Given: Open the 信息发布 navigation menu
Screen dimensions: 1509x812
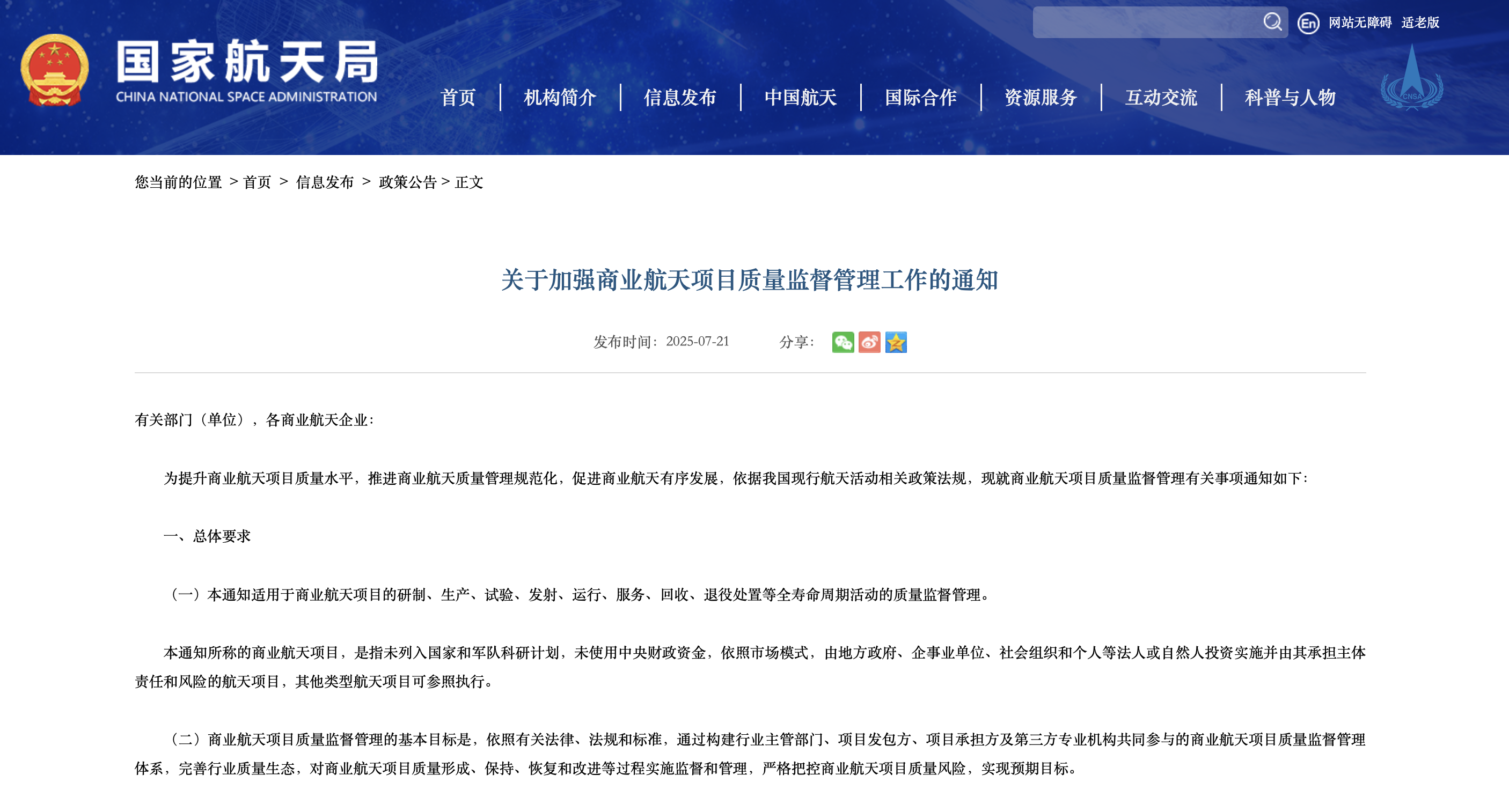Looking at the screenshot, I should pyautogui.click(x=680, y=97).
